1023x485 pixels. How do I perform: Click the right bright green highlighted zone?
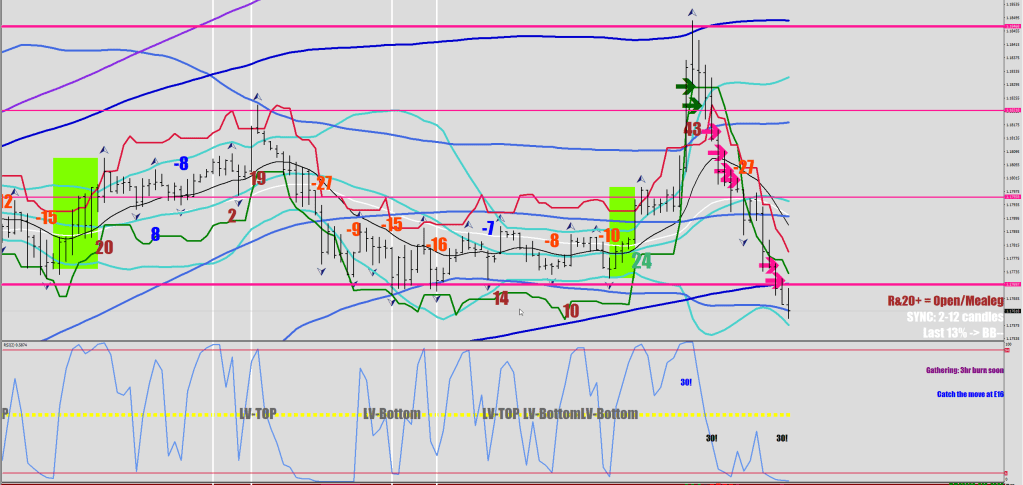(x=622, y=230)
